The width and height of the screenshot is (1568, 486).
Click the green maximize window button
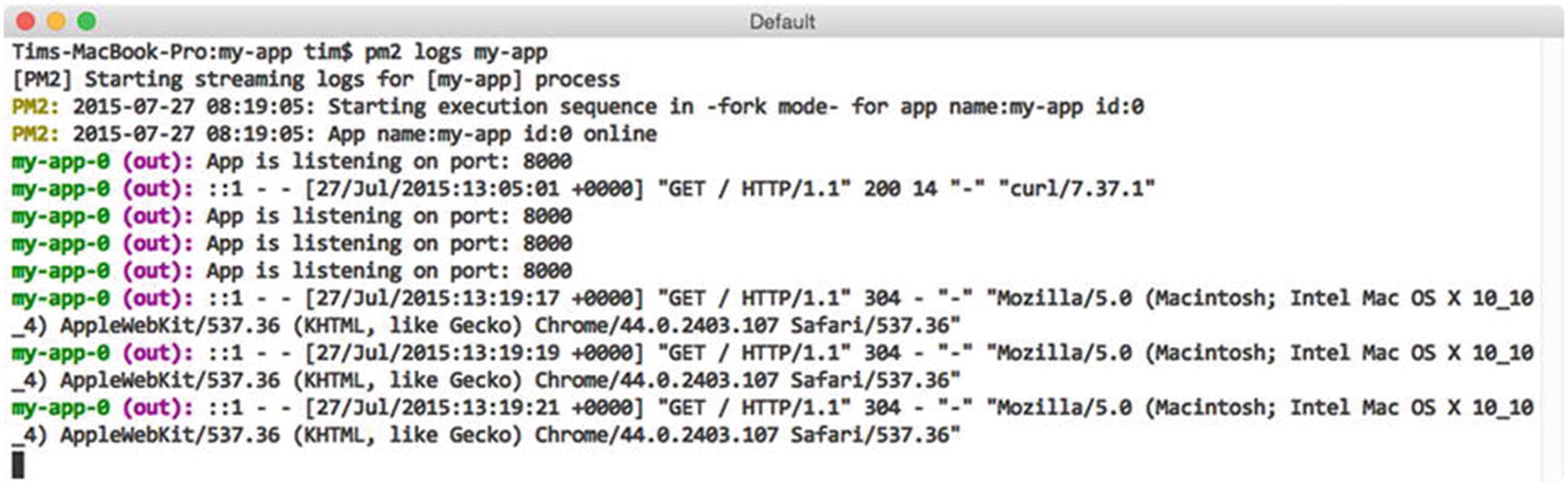pos(86,21)
